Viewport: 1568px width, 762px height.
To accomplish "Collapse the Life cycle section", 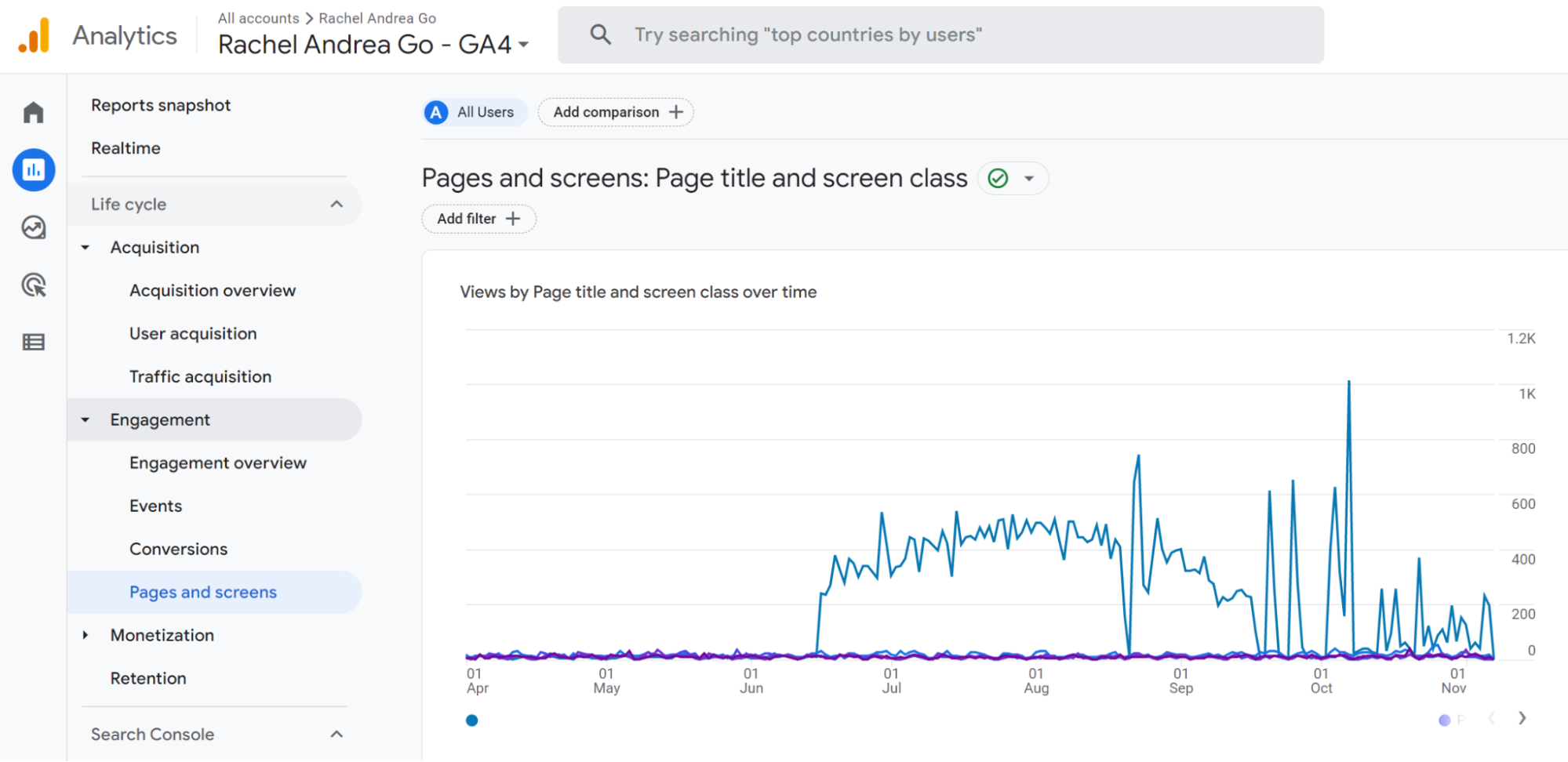I will point(337,205).
